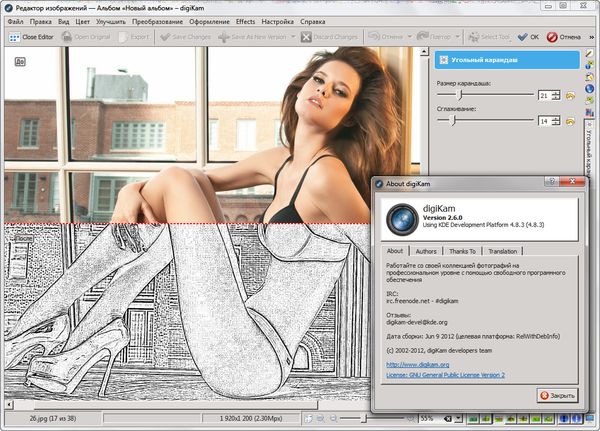600x431 pixels.
Task: Click the vertical scrollbar up arrow of canvas
Action: 424,52
